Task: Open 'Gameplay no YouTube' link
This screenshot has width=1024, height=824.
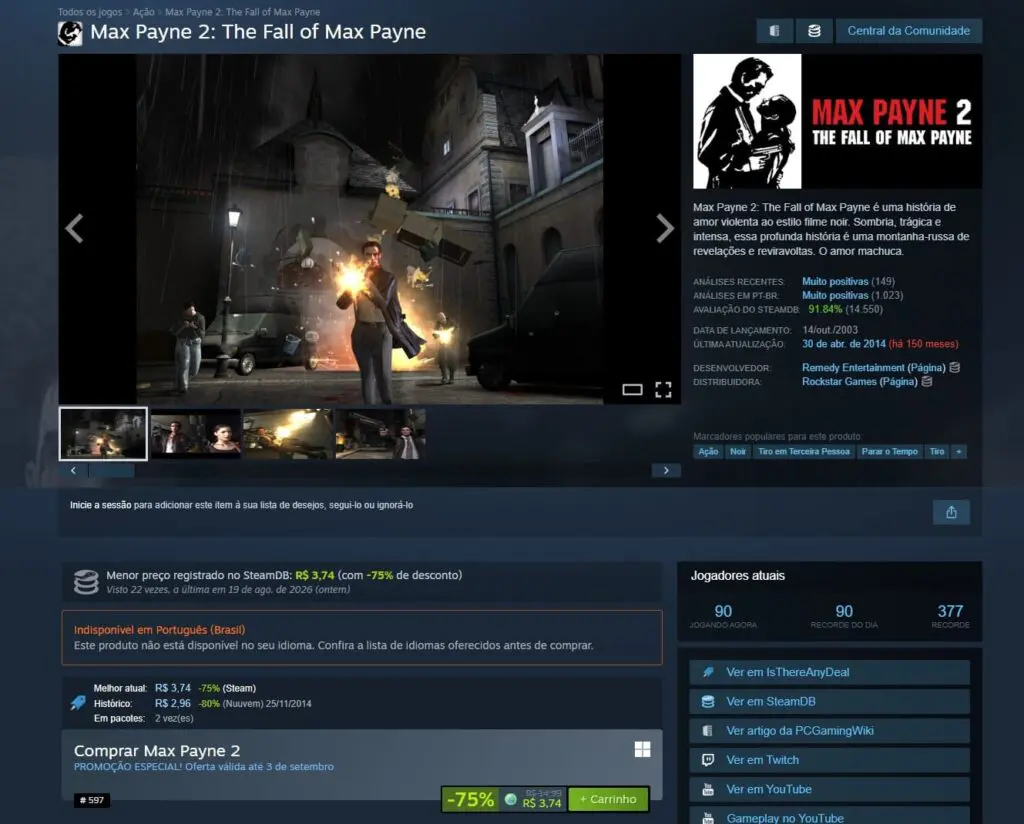Action: 829,816
